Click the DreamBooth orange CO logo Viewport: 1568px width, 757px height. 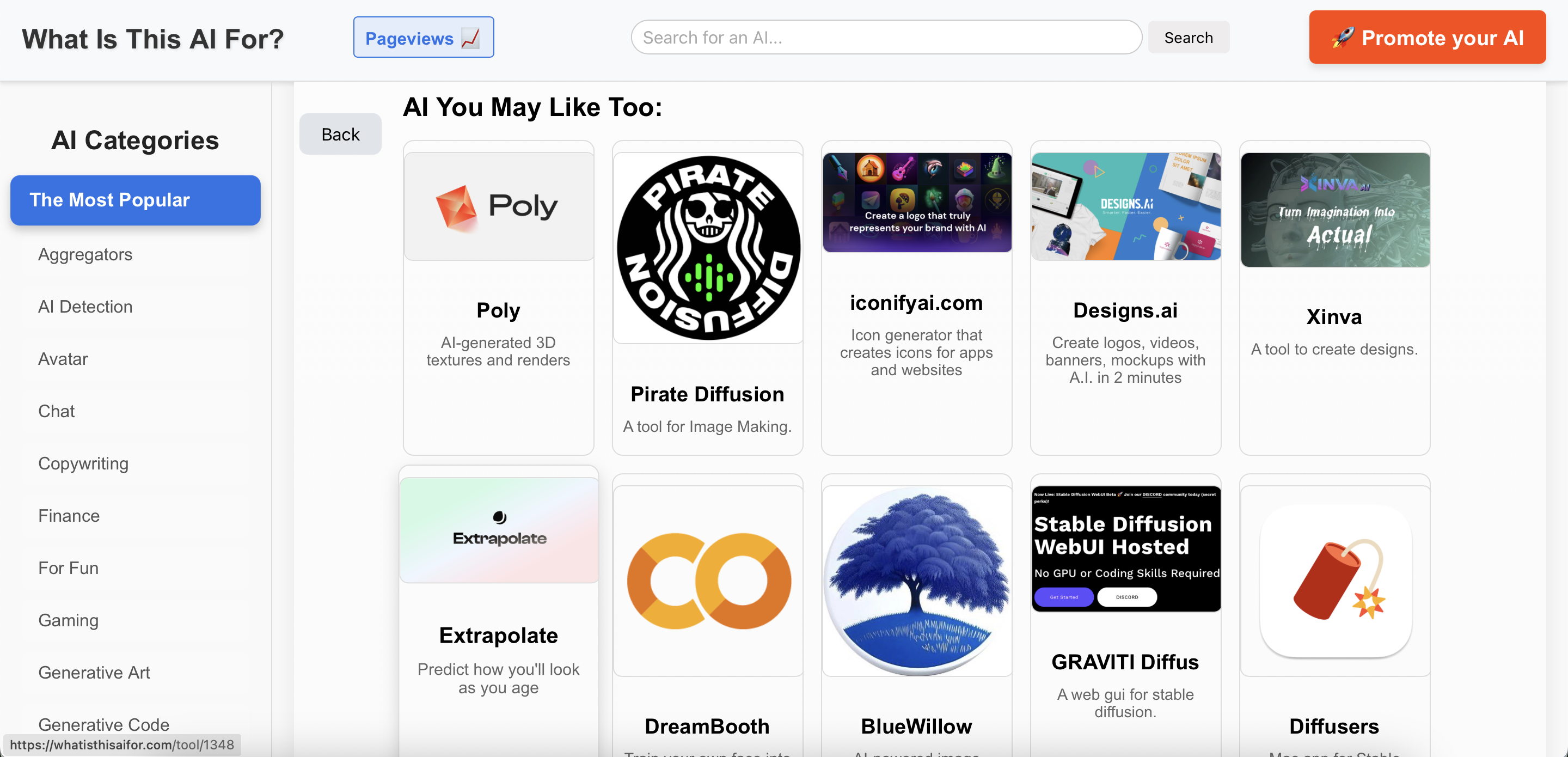coord(707,581)
